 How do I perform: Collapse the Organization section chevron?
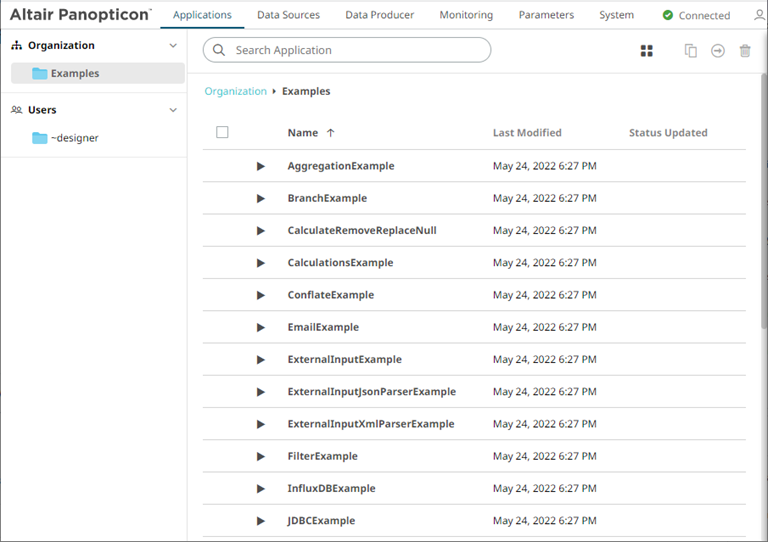(173, 46)
